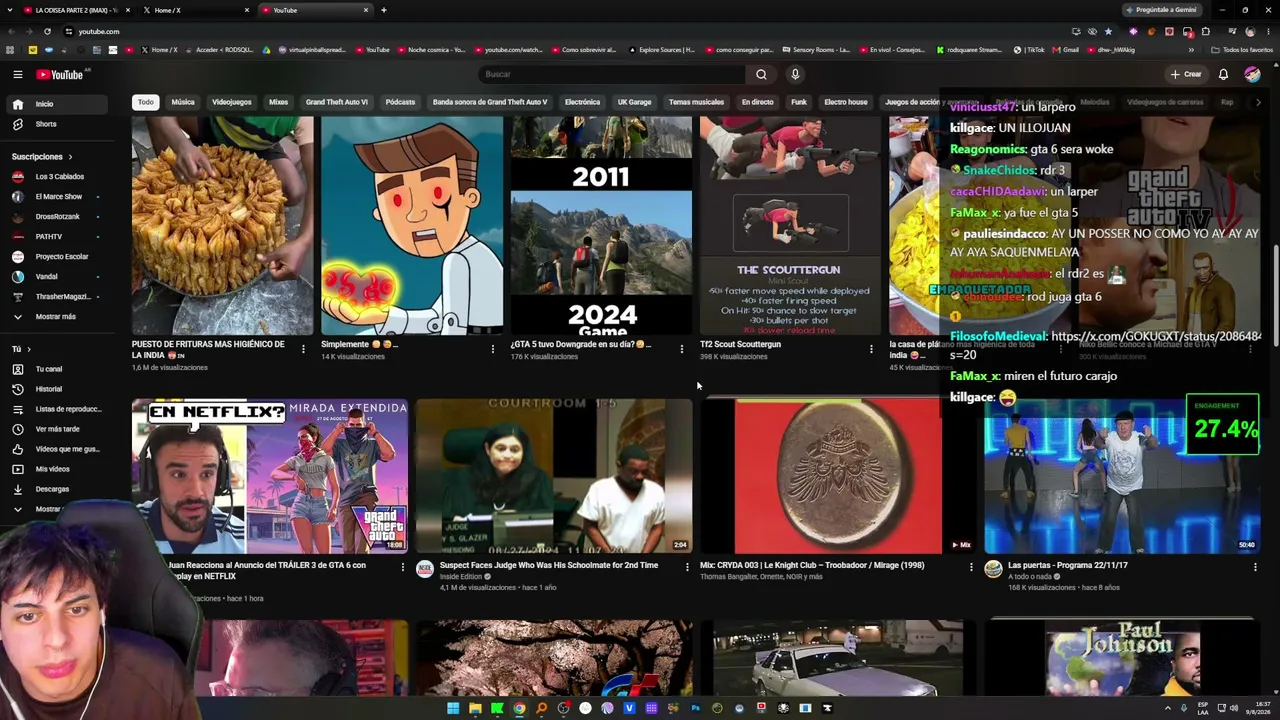
Task: Open Photoshop from the Windows taskbar
Action: [x=695, y=709]
